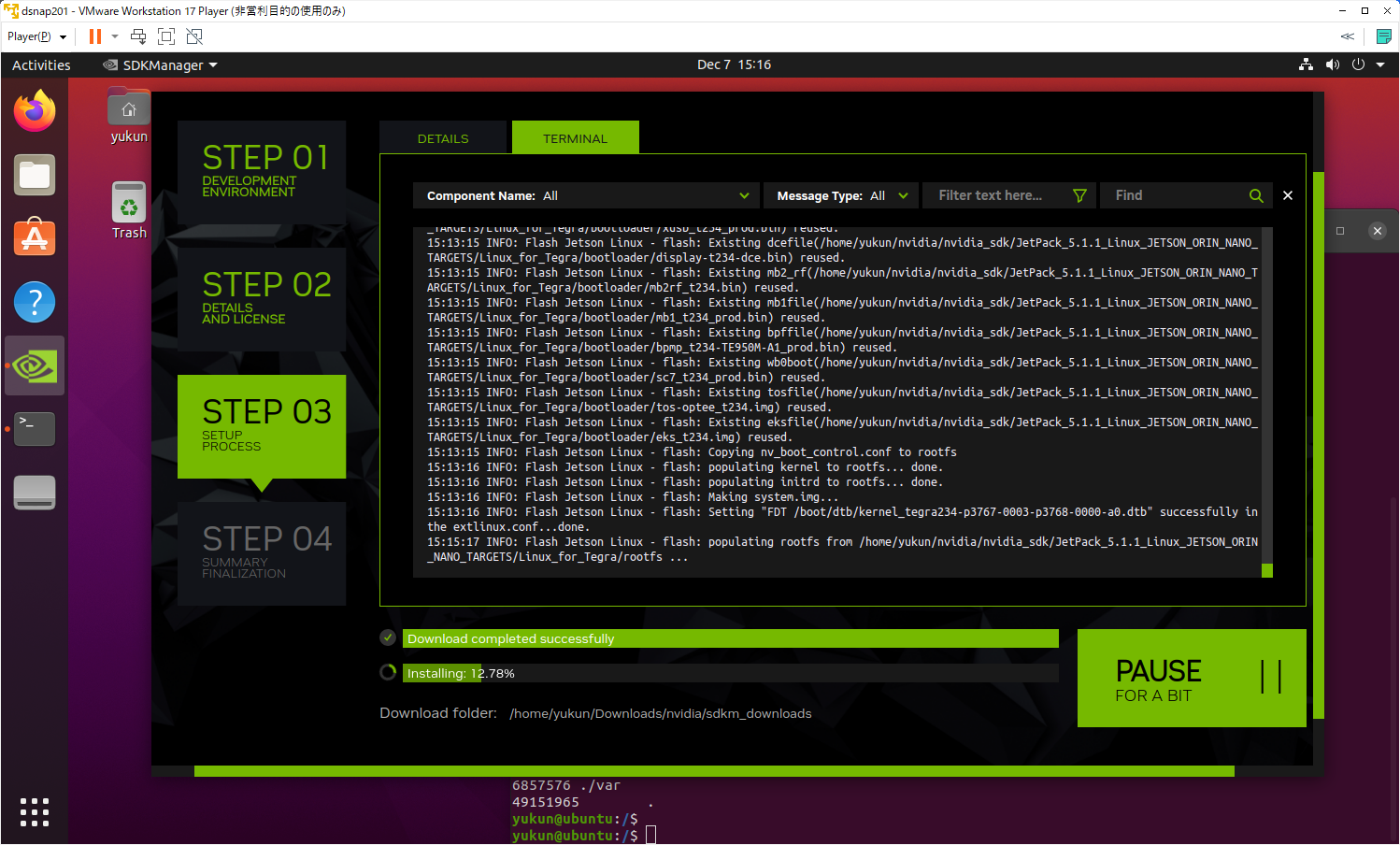Viewport: 1400px width, 845px height.
Task: Click the Find magnifier search icon
Action: point(1256,195)
